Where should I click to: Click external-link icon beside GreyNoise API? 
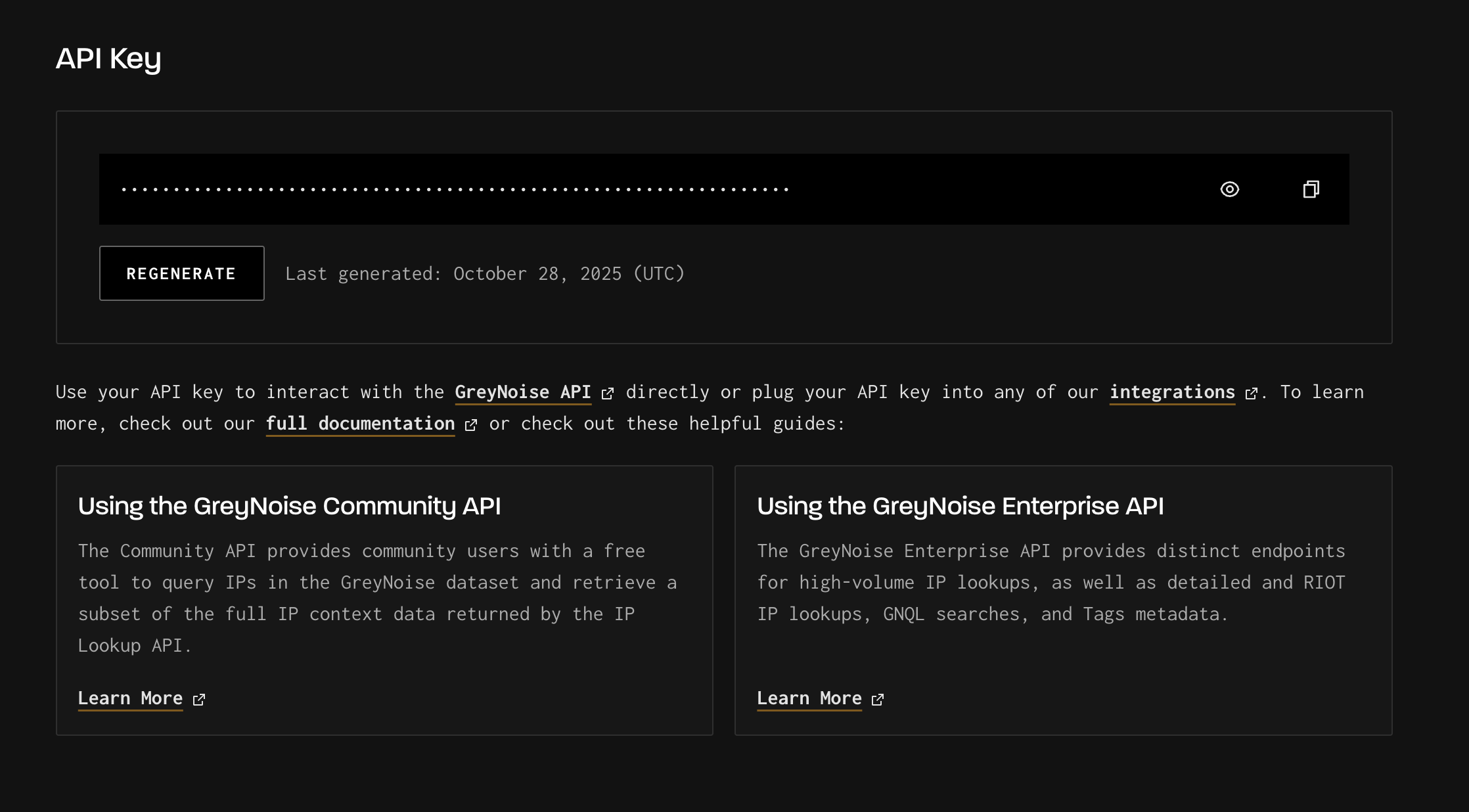(x=608, y=394)
